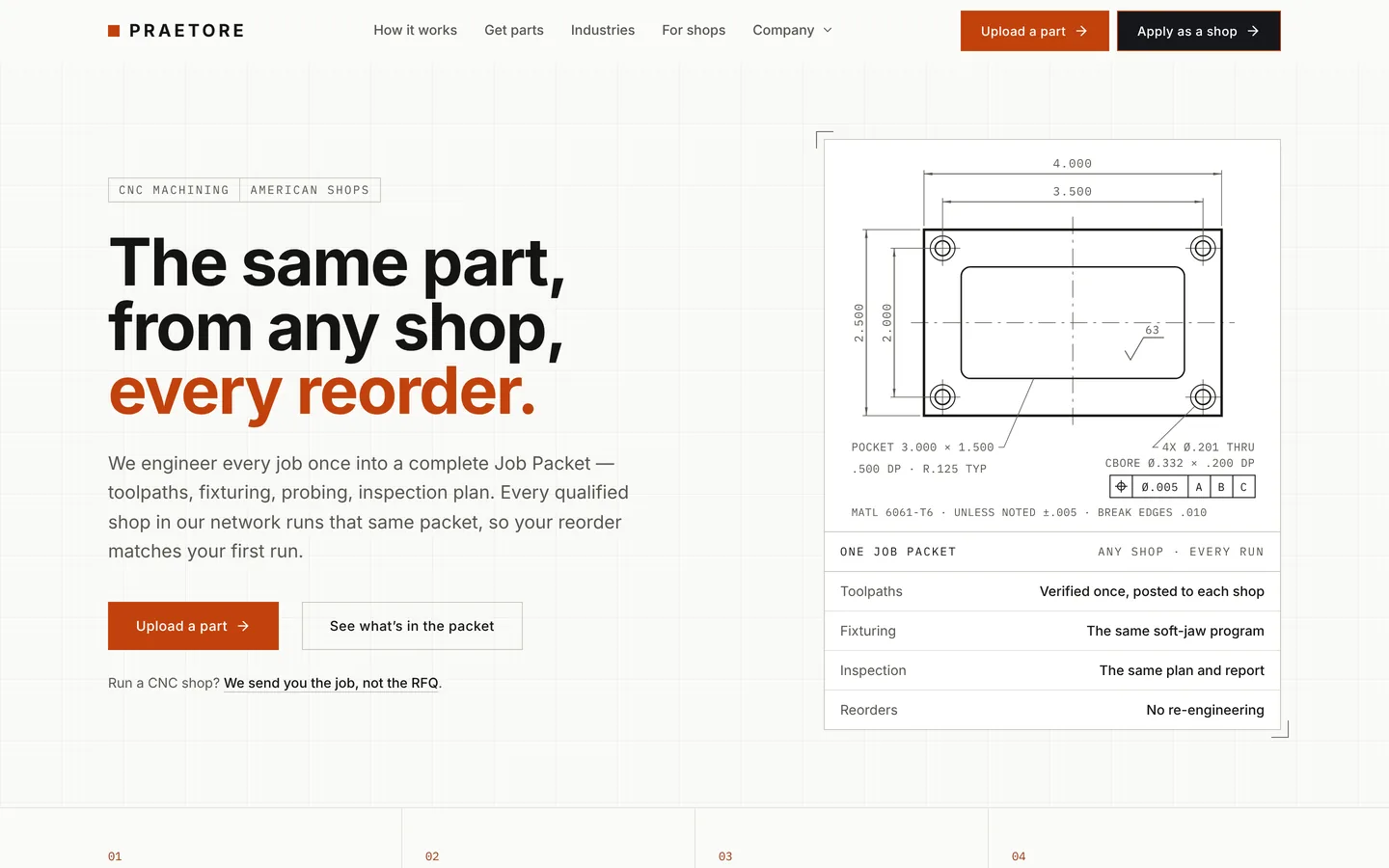The height and width of the screenshot is (868, 1389).
Task: Follow the 'We send you the job, not the RFQ' link
Action: pos(331,683)
